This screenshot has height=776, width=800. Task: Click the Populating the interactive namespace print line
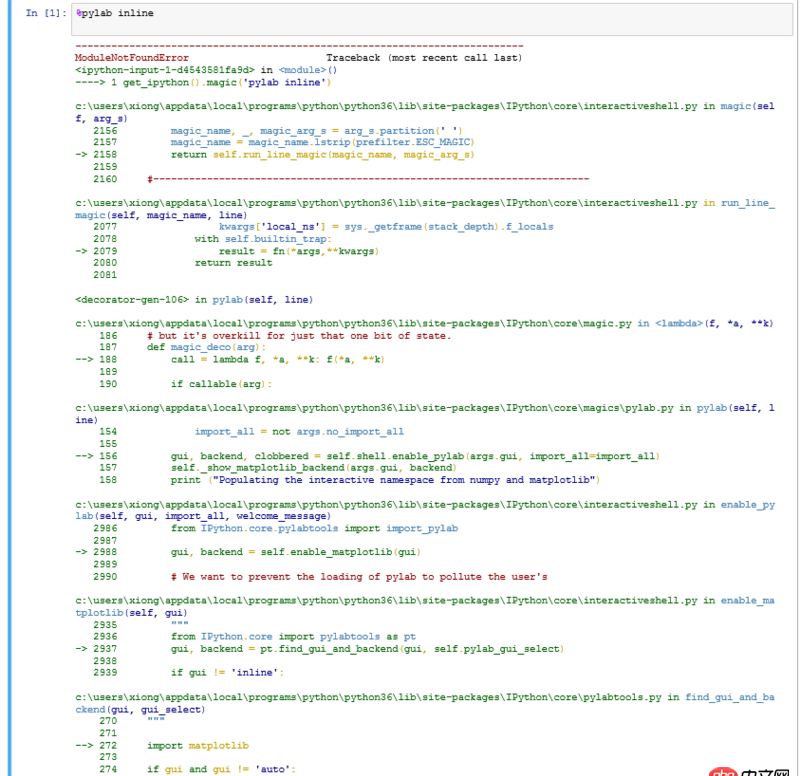coord(384,480)
